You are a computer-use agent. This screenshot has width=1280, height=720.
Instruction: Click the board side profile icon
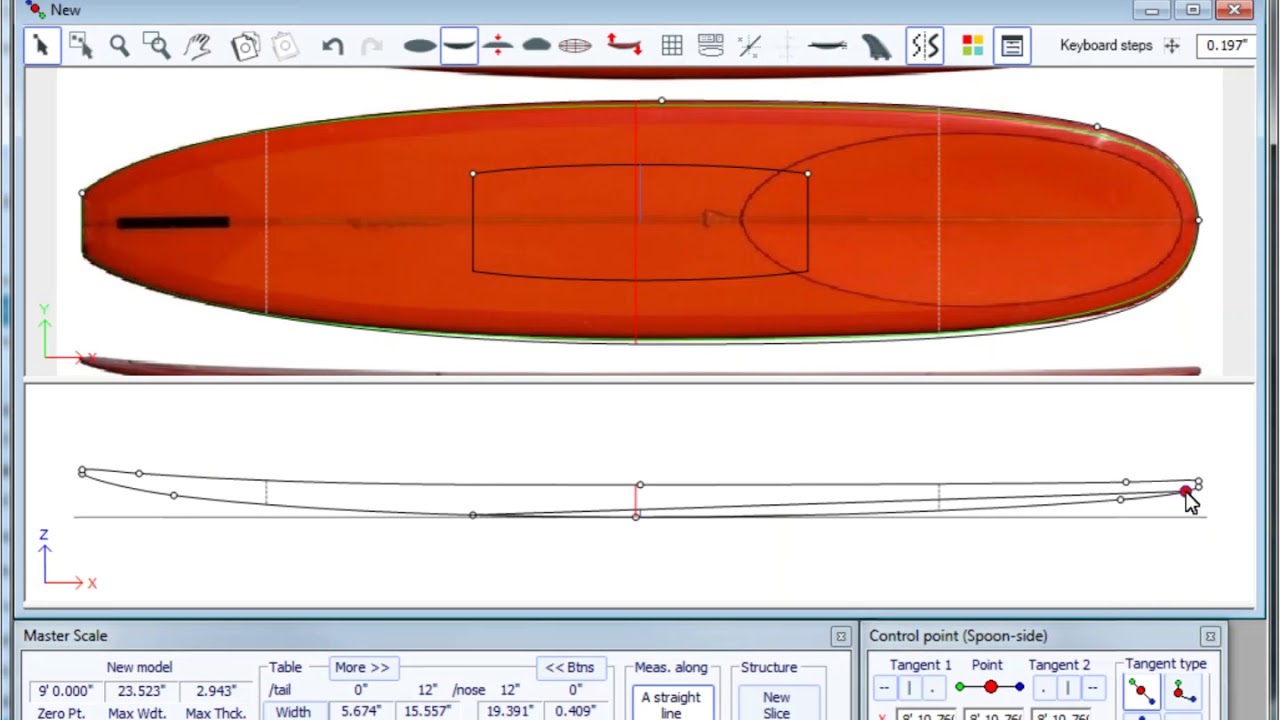(x=827, y=46)
